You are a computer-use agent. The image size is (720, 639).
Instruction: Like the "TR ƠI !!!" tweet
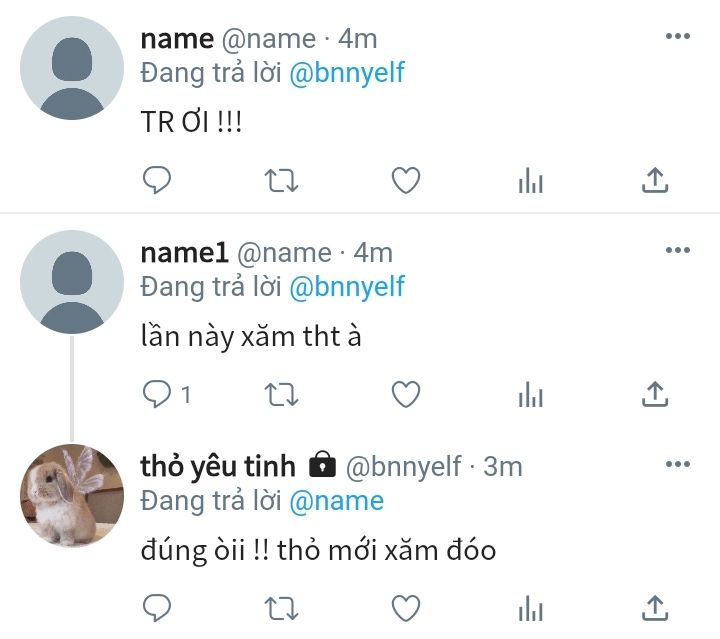tap(406, 180)
